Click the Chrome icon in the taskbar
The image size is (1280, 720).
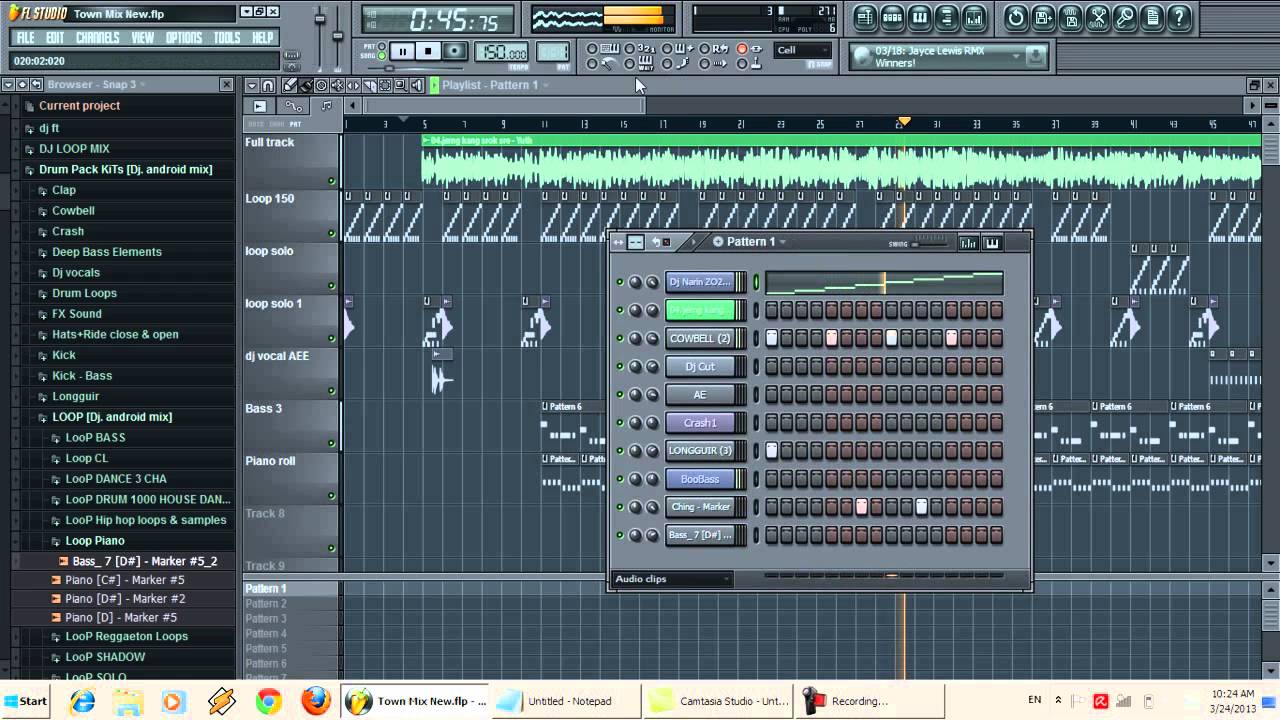pyautogui.click(x=268, y=701)
